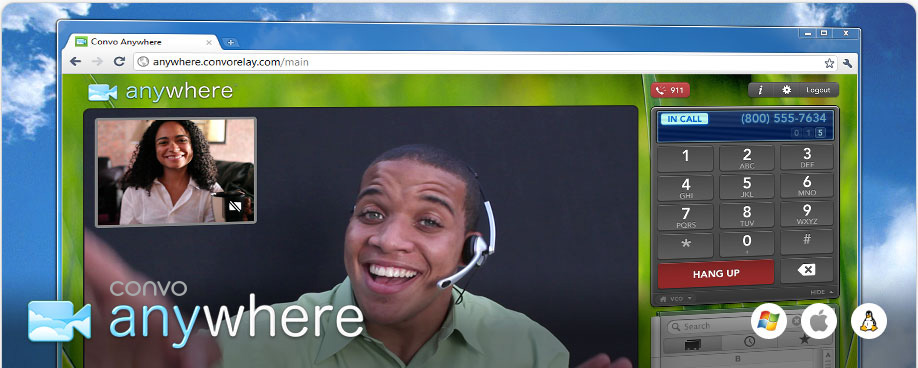Toggle privacy icon on self-view video

pos(235,206)
